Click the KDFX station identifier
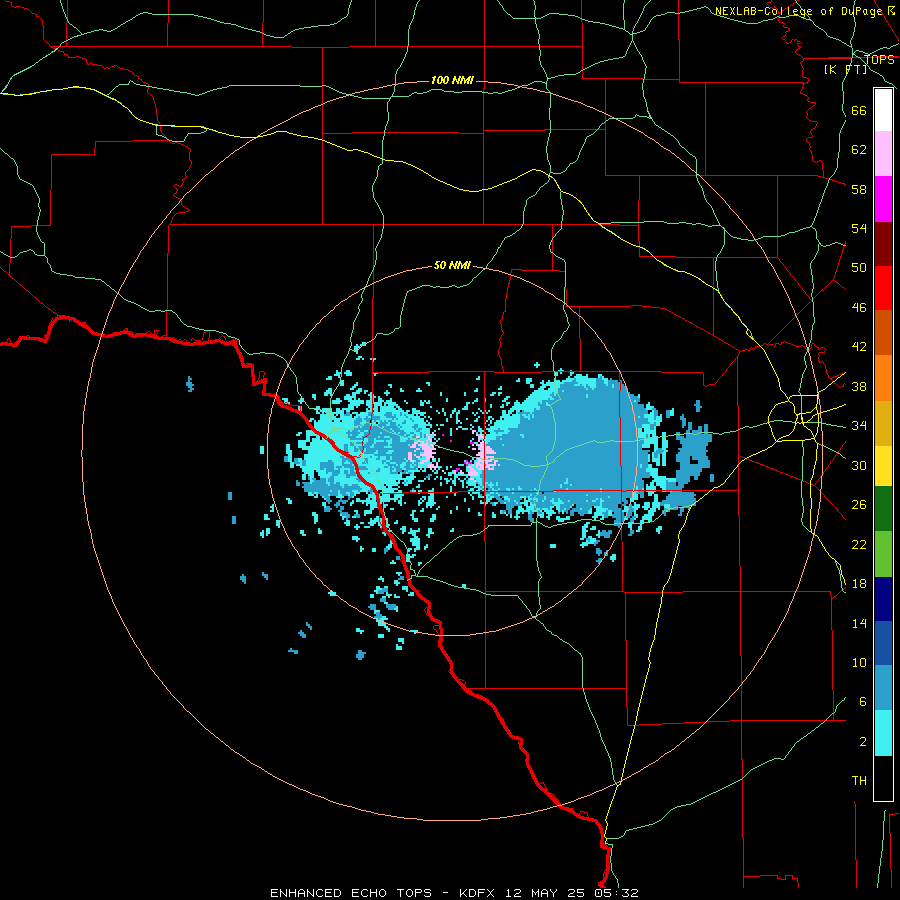 pos(477,893)
